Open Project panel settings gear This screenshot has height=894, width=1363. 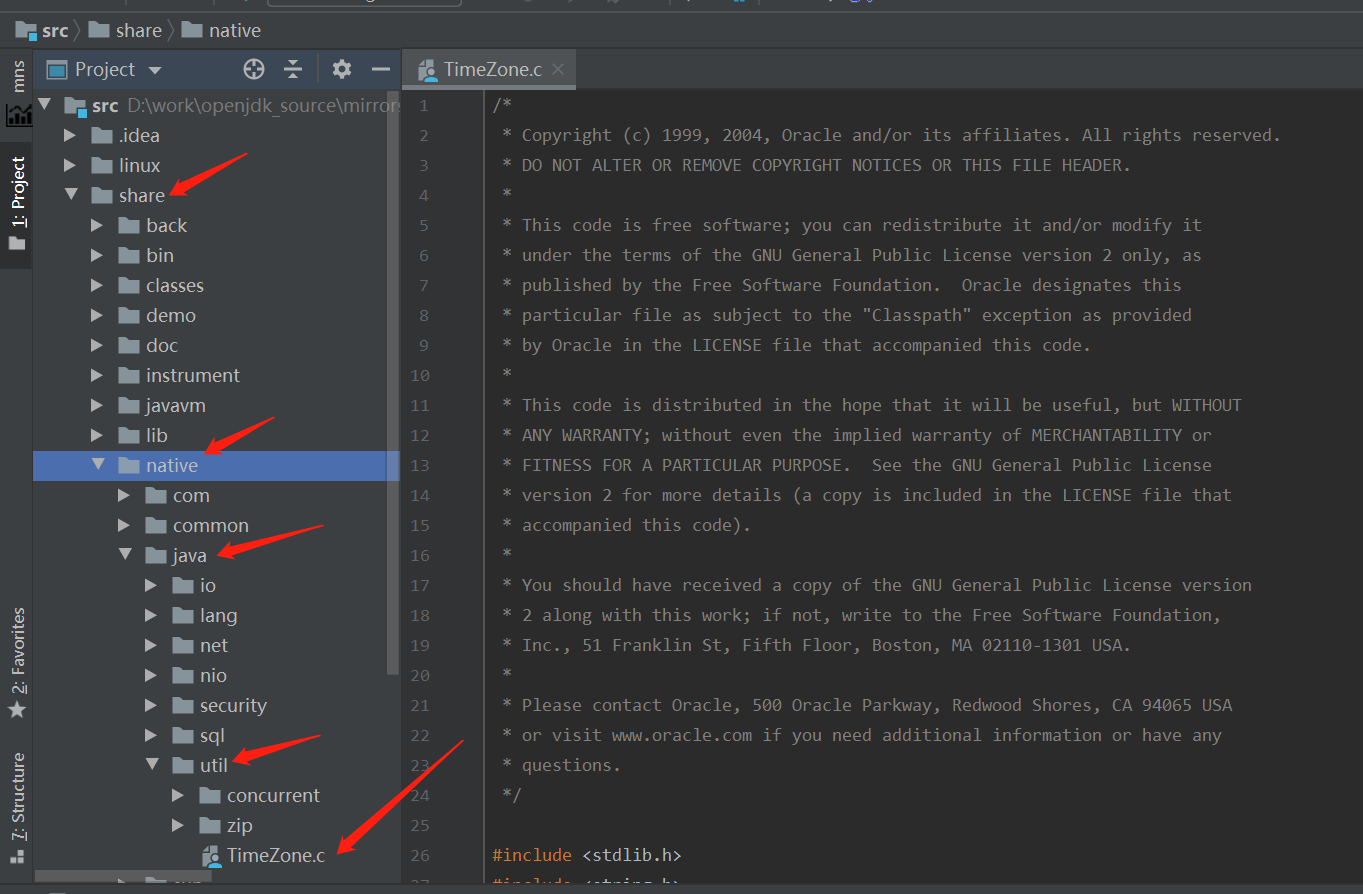coord(342,69)
